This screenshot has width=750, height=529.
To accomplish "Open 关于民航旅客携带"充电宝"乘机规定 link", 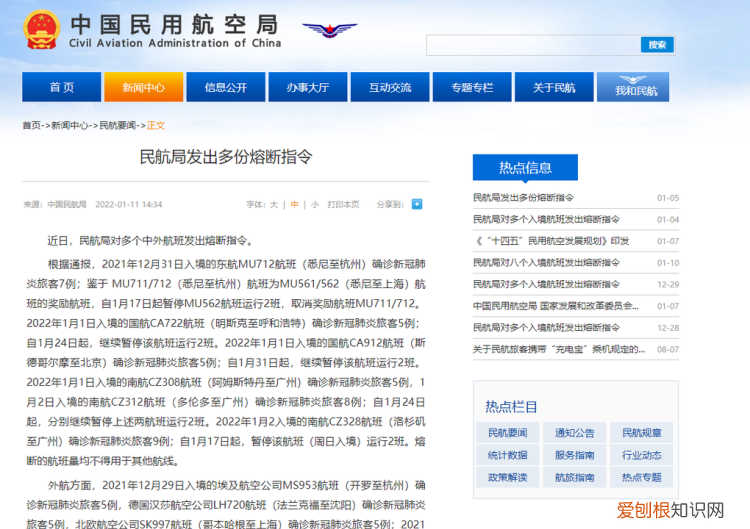I will tap(559, 349).
